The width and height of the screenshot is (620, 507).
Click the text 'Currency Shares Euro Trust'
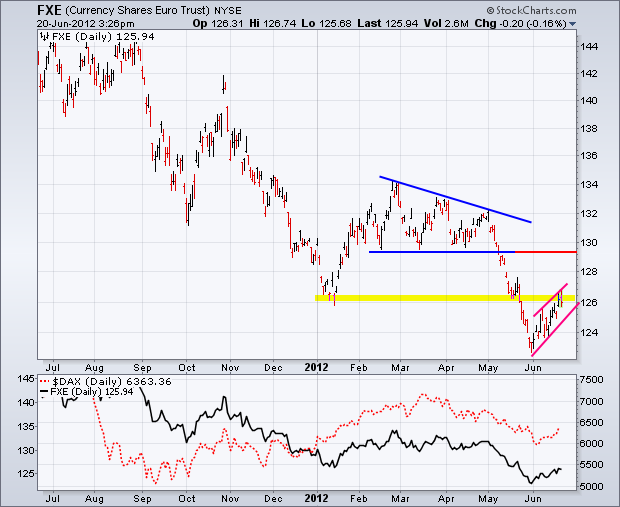(x=138, y=10)
